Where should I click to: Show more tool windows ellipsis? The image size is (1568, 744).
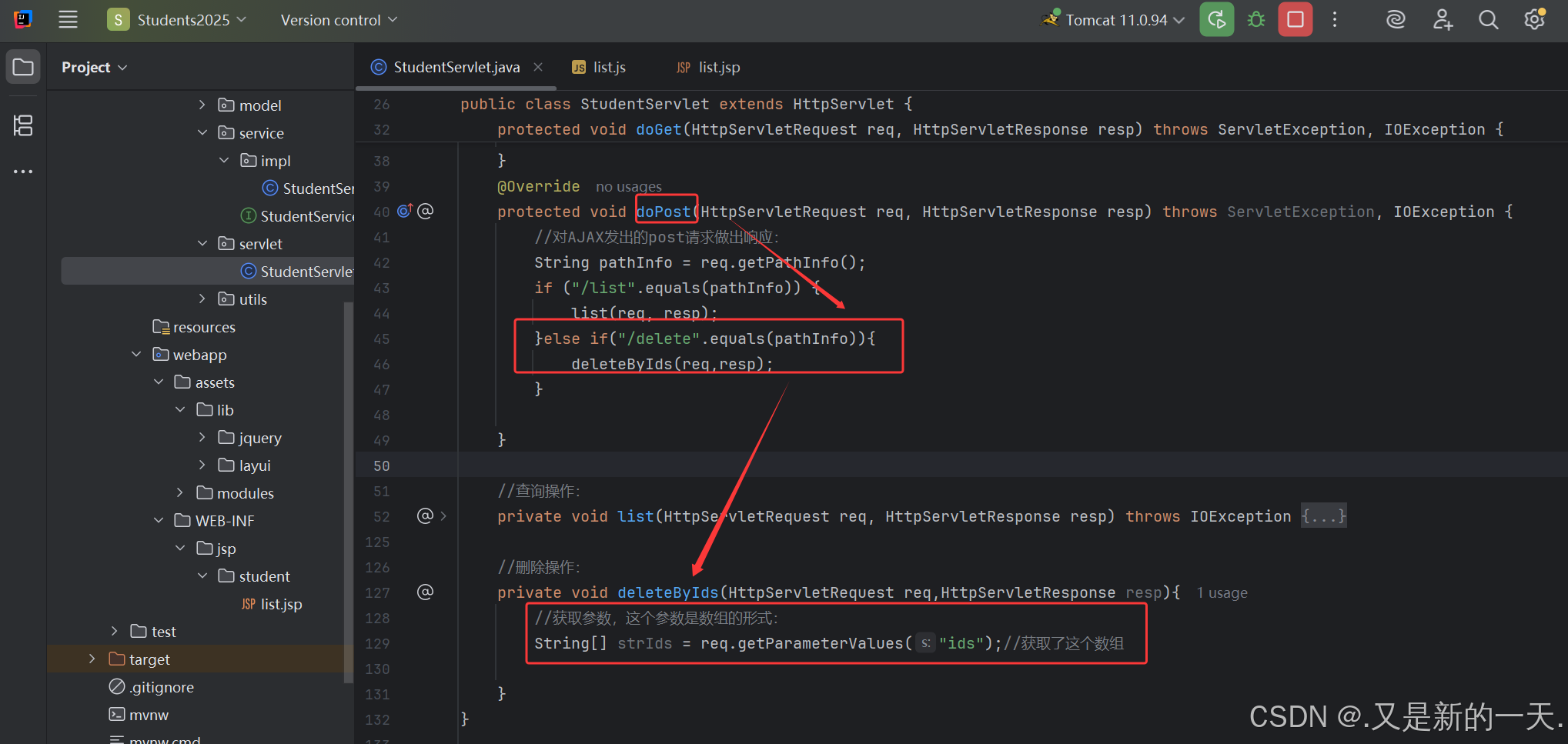23,171
